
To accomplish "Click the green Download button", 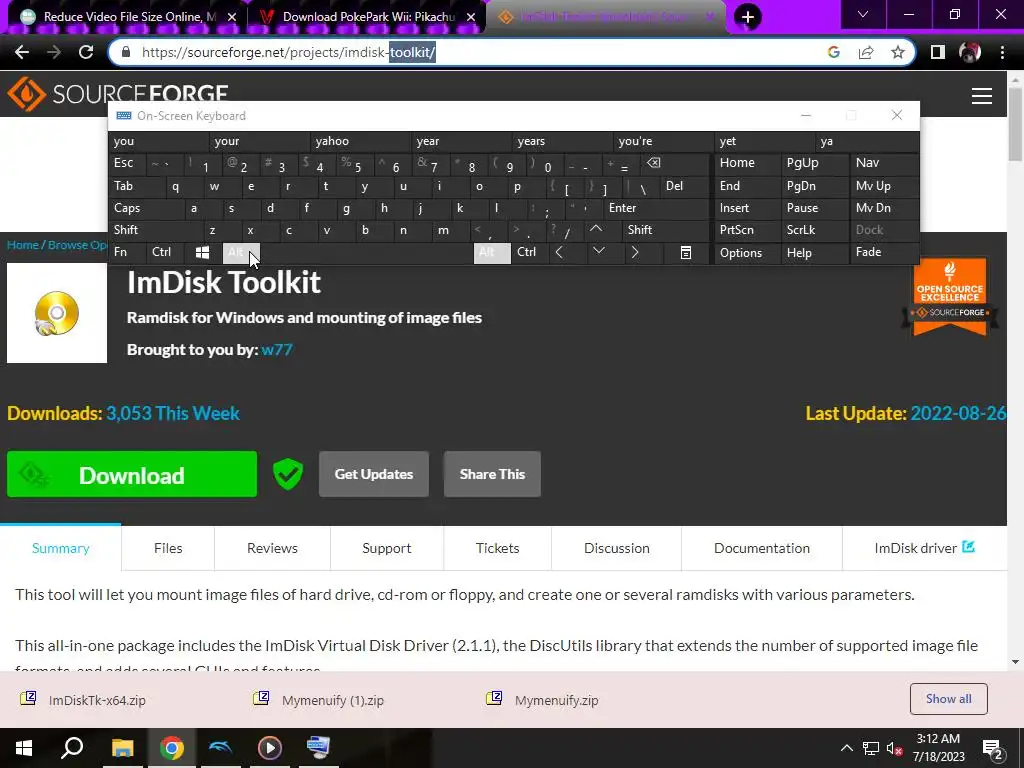I will [132, 474].
